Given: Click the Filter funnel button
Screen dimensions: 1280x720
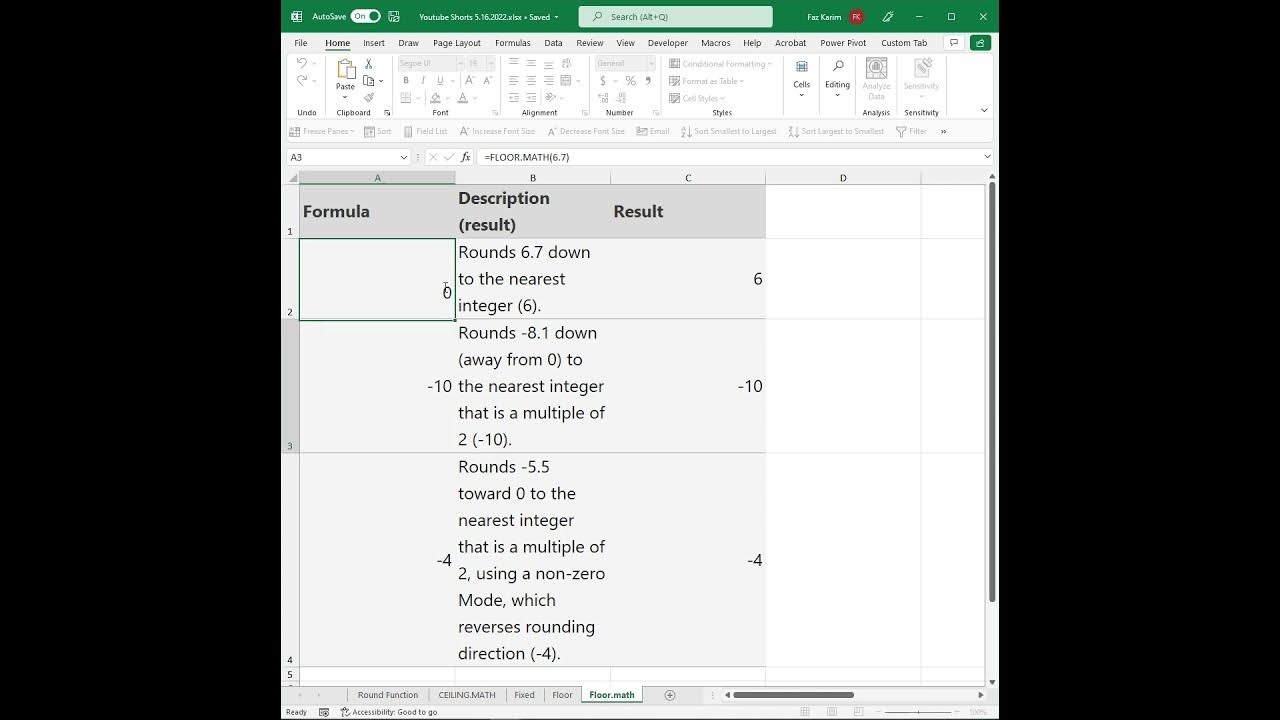Looking at the screenshot, I should [x=911, y=131].
